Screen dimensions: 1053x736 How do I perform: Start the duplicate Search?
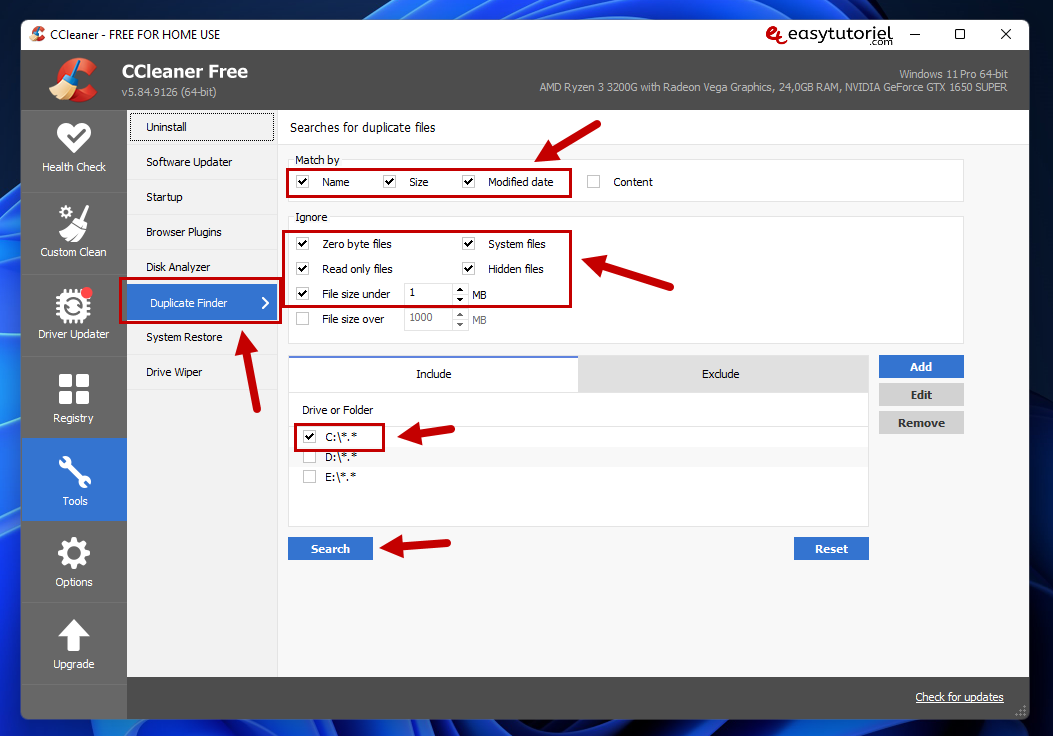(330, 549)
